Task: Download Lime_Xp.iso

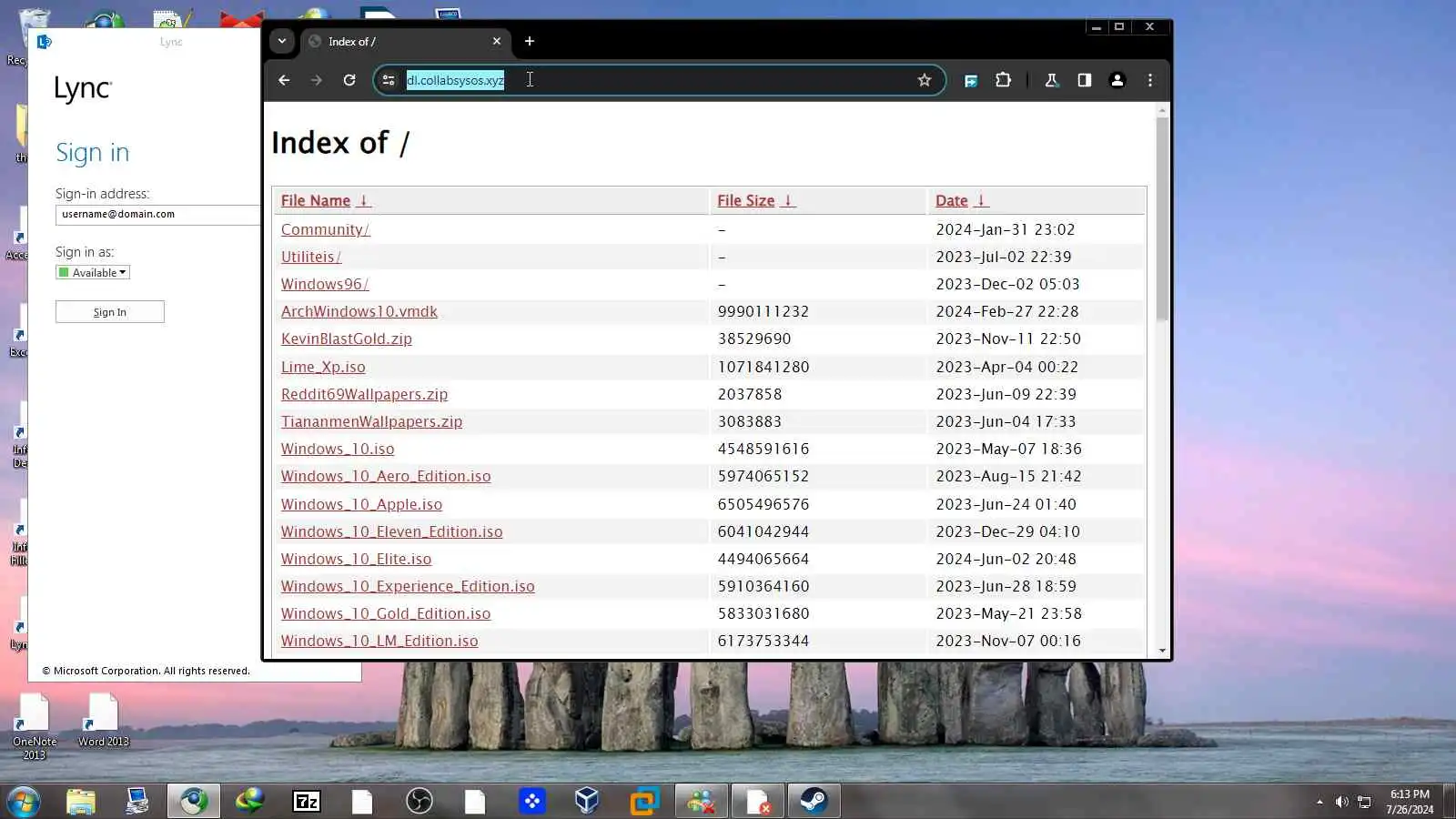Action: click(323, 367)
